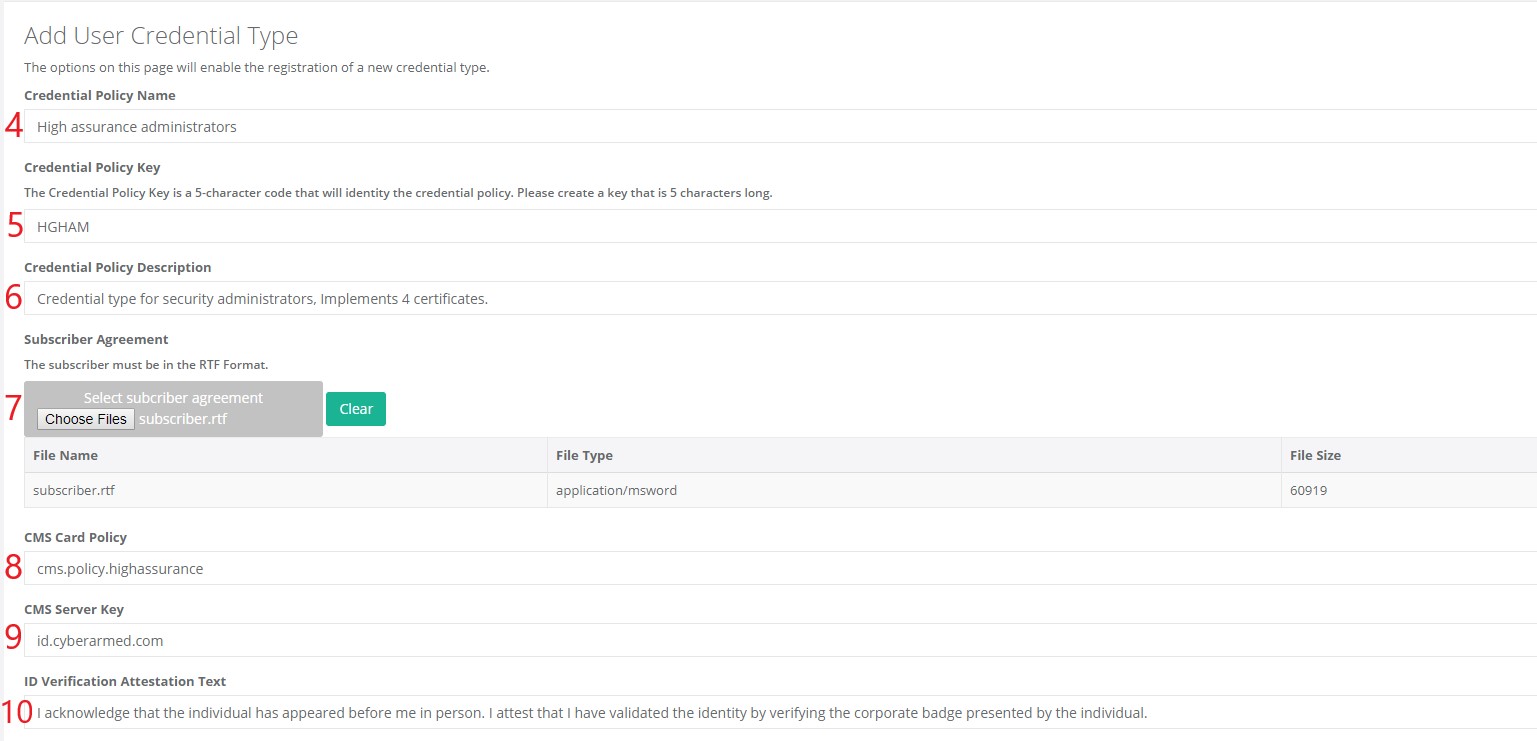Click the Credential Policy Name input field
The height and width of the screenshot is (741, 1537).
(780, 127)
